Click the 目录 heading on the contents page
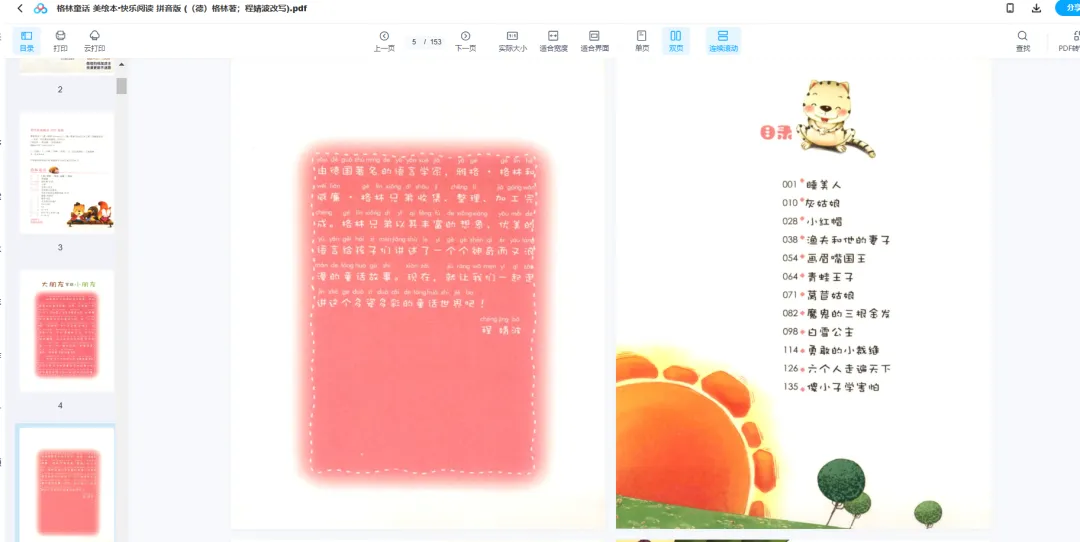This screenshot has height=542, width=1080. 776,133
